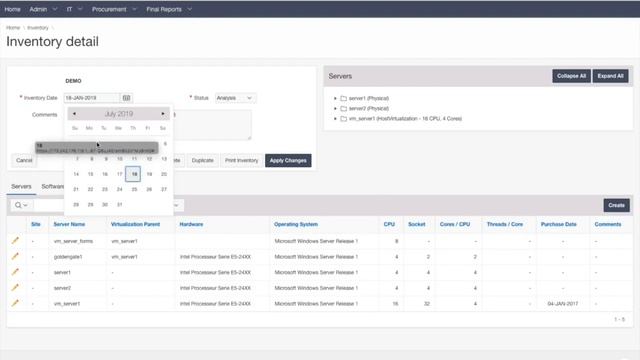Screen dimensions: 640x360
Task: Edit the server2 row pencil icon
Action: coord(15,287)
